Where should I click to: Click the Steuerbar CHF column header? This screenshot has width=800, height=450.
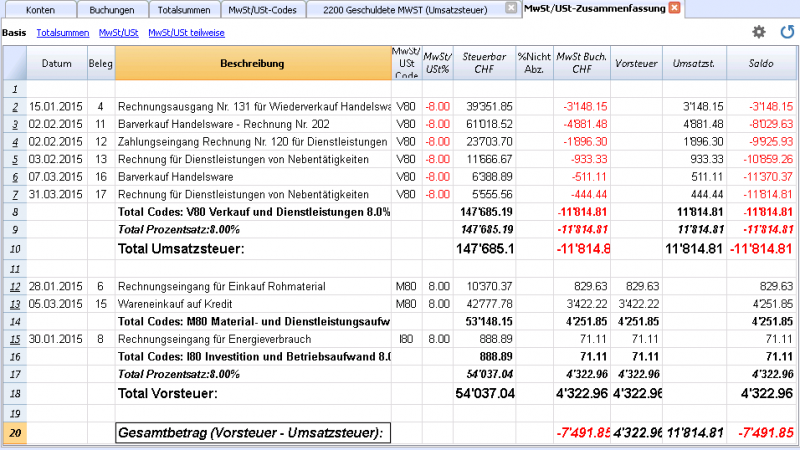pos(484,63)
